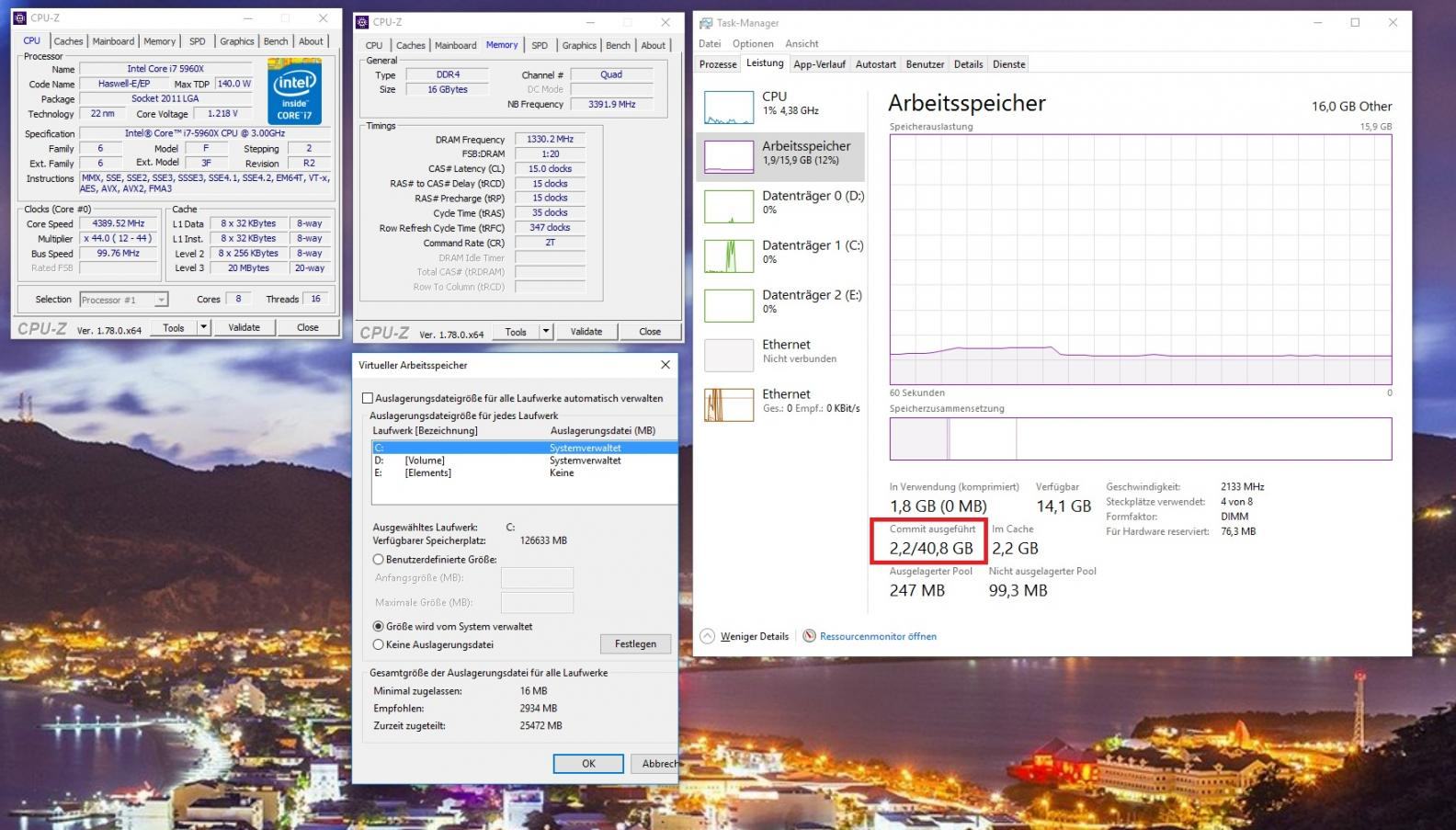The image size is (1456, 830).
Task: Switch to Autostart tab
Action: coord(875,64)
